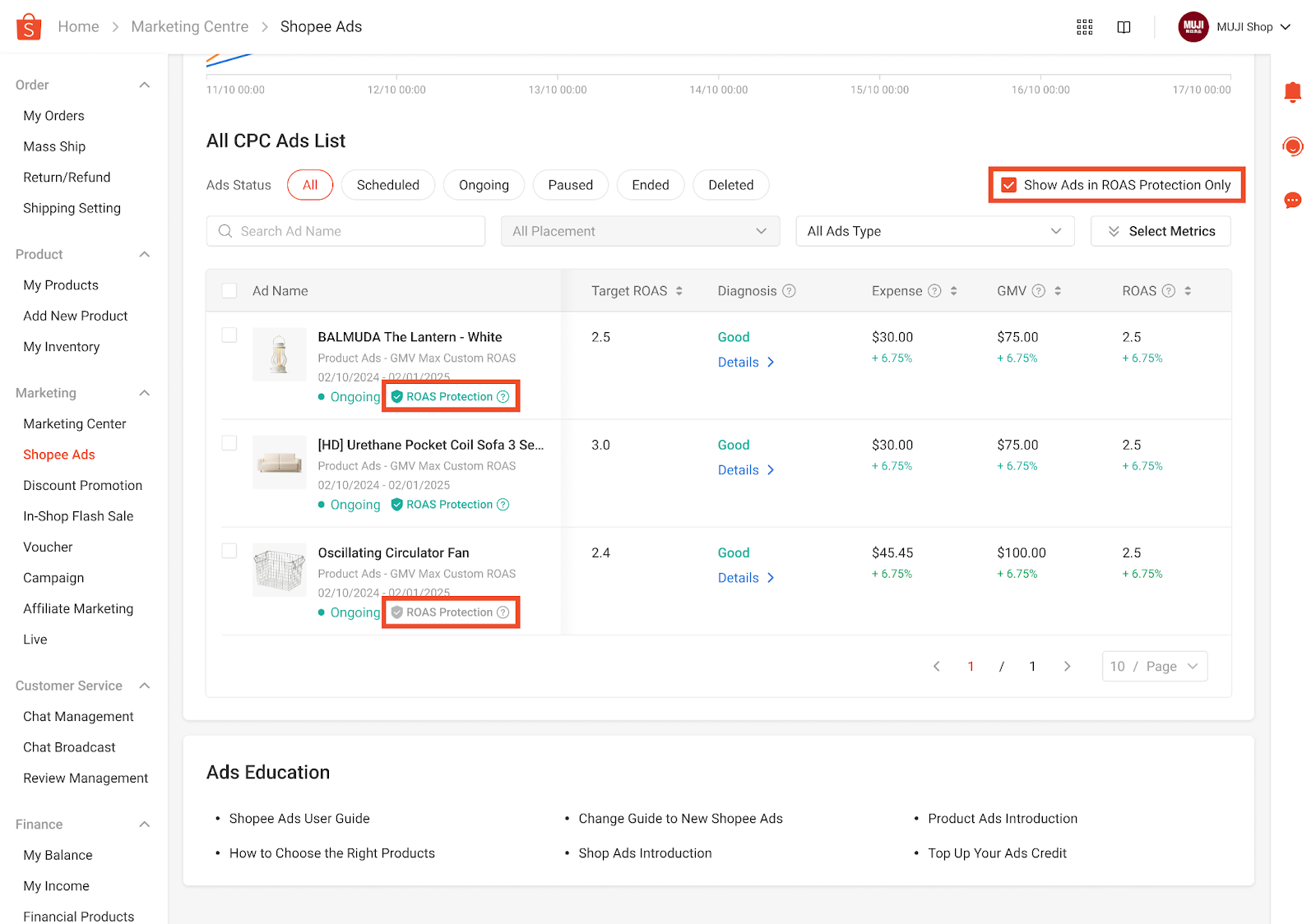Click the Shopee logo icon
This screenshot has width=1316, height=924.
[29, 26]
